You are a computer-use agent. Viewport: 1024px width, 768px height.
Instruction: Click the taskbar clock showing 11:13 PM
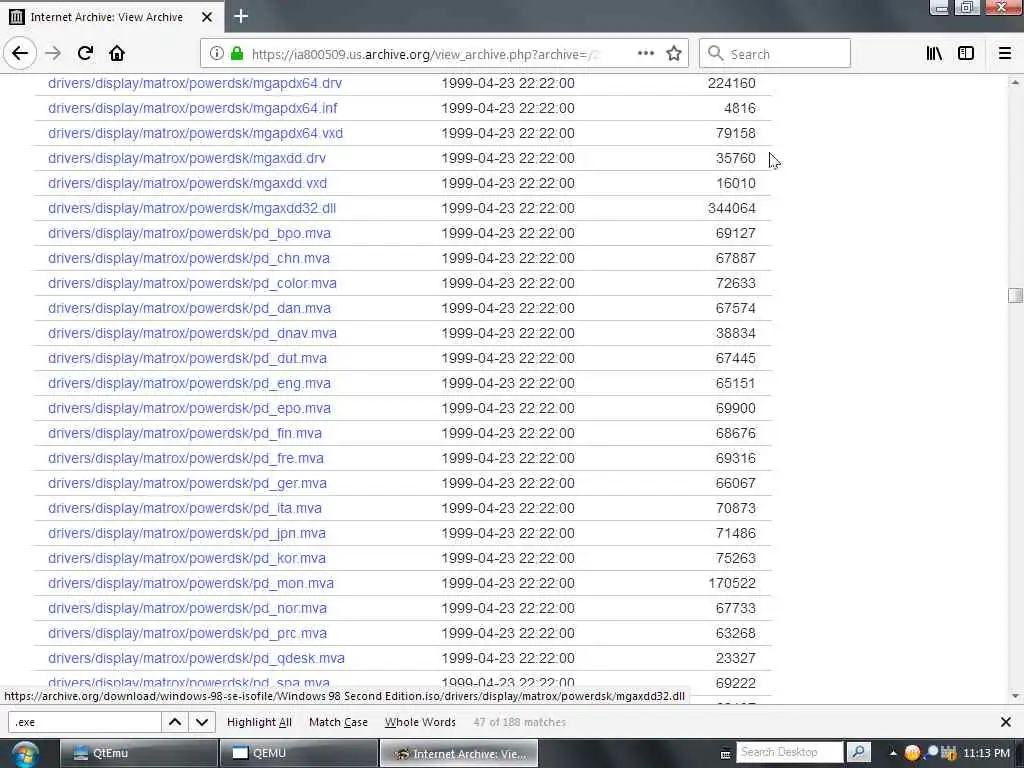pyautogui.click(x=986, y=753)
